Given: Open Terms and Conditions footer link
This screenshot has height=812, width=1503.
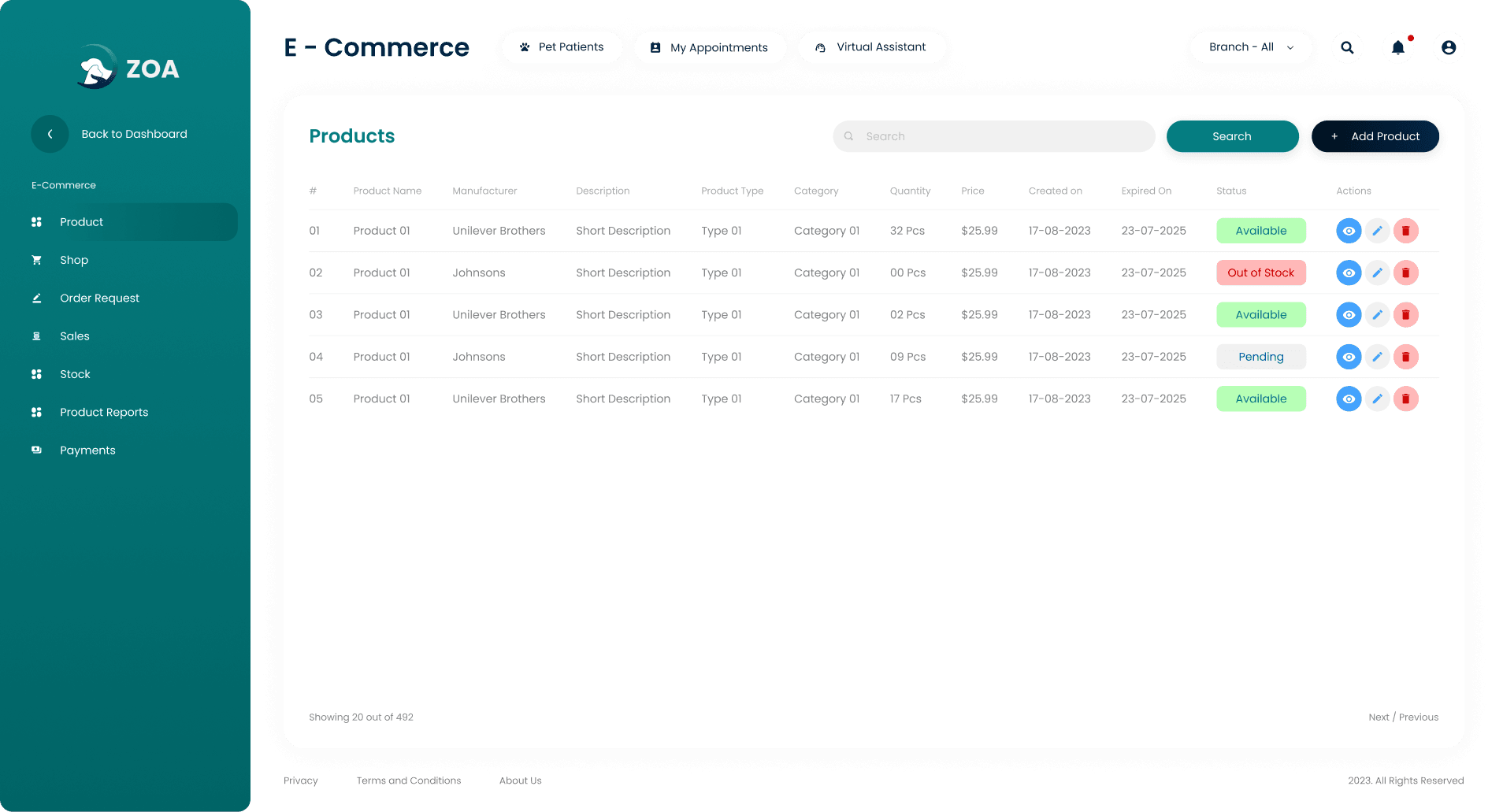Looking at the screenshot, I should (409, 780).
